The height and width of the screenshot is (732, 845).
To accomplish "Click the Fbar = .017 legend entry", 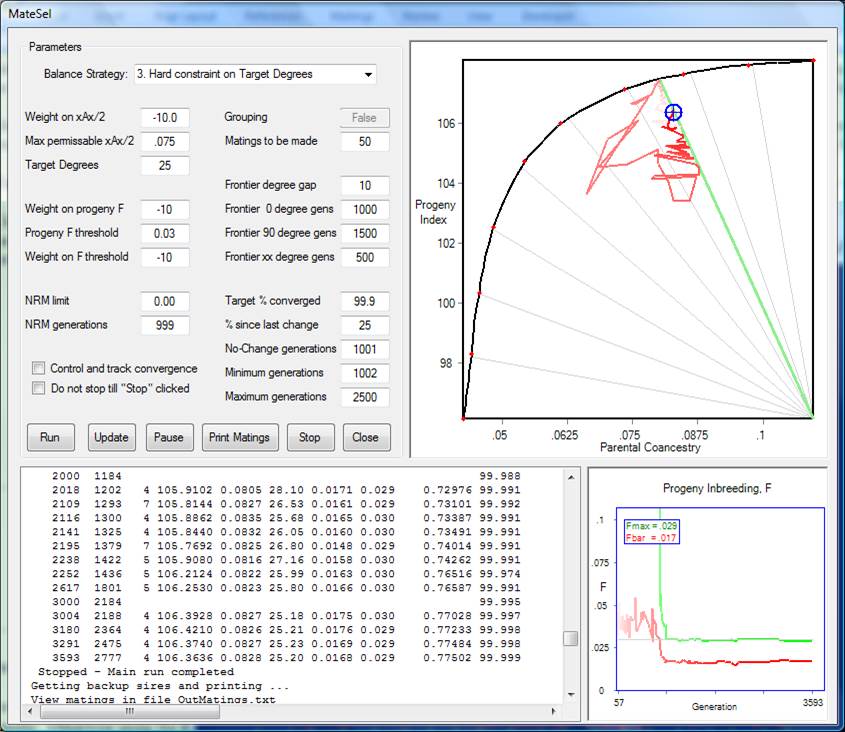I will coord(652,538).
